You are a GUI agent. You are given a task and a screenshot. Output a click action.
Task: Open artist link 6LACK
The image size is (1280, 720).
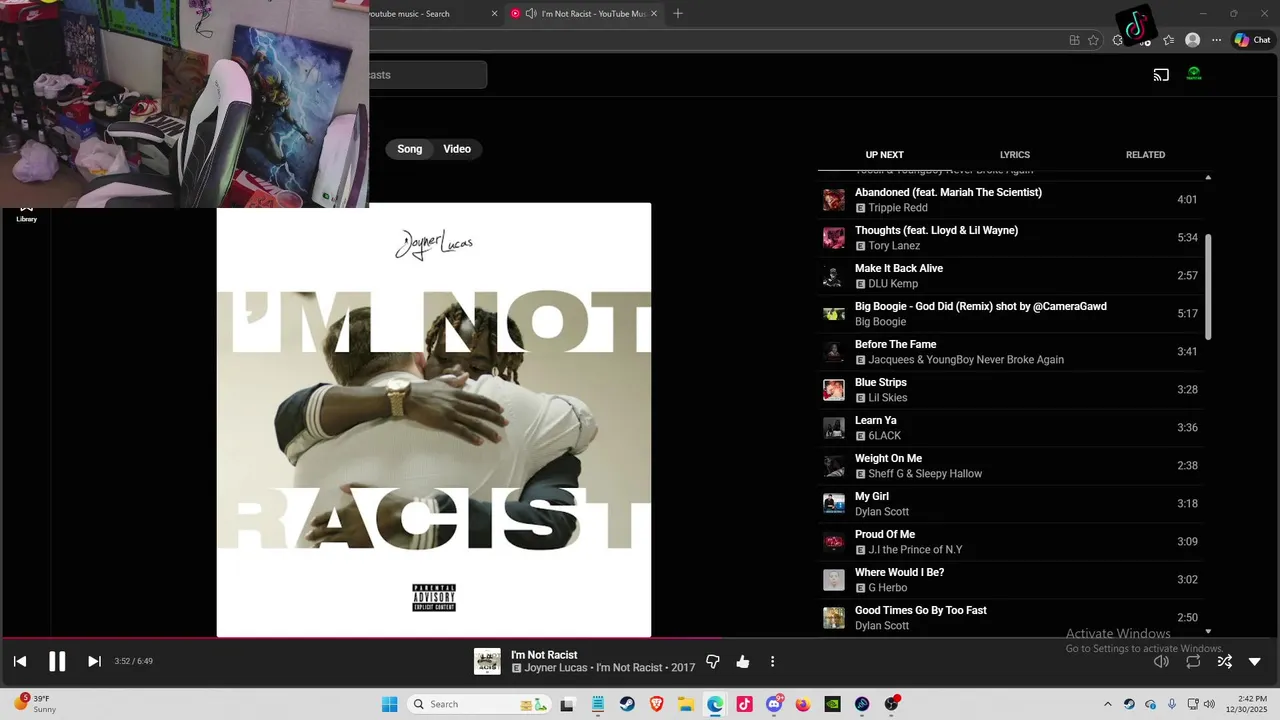click(884, 436)
